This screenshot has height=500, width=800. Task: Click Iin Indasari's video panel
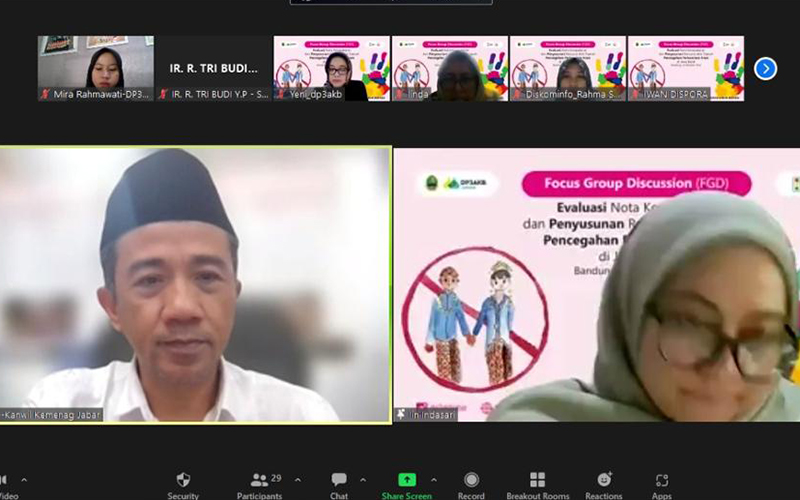coord(597,285)
